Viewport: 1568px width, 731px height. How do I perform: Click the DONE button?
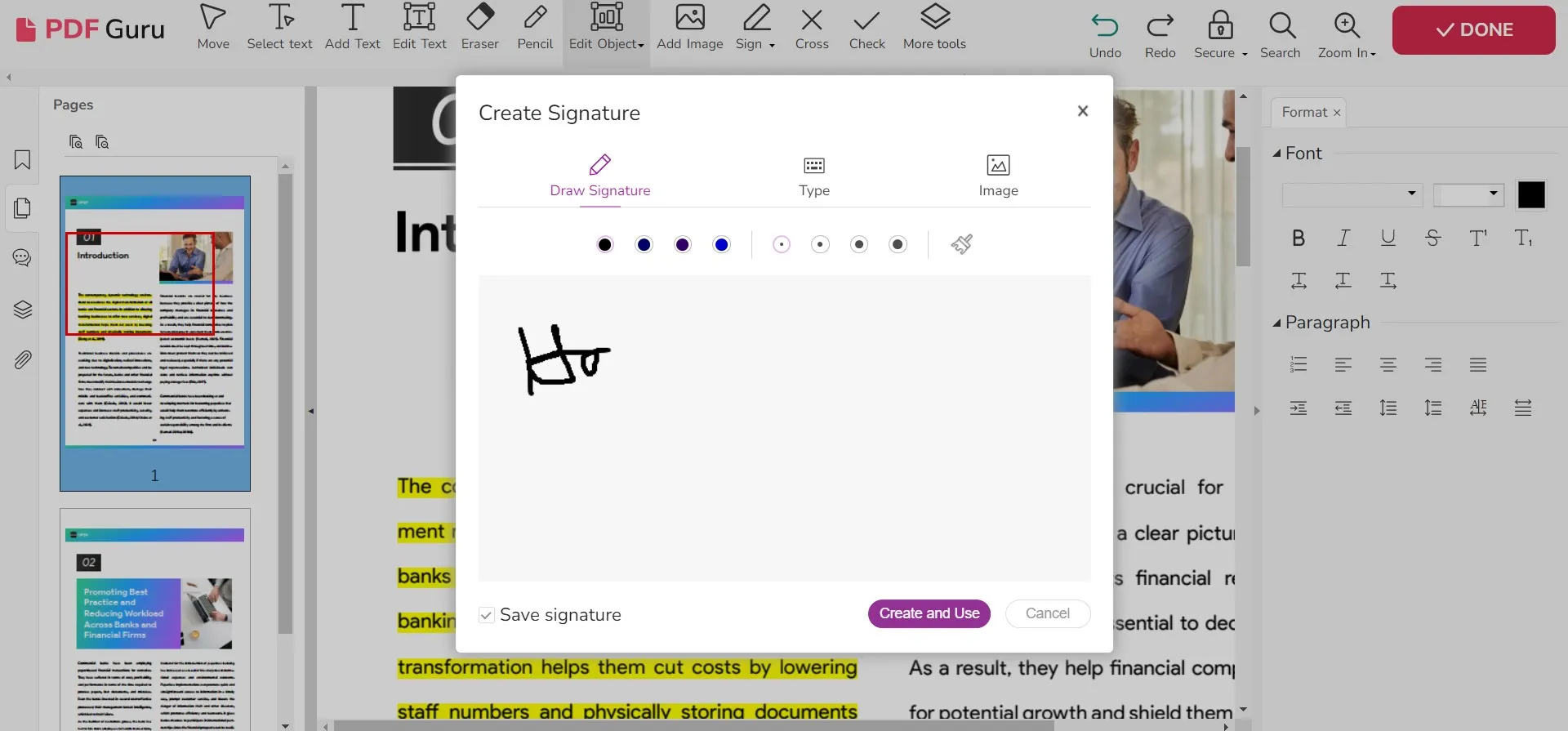1474,30
